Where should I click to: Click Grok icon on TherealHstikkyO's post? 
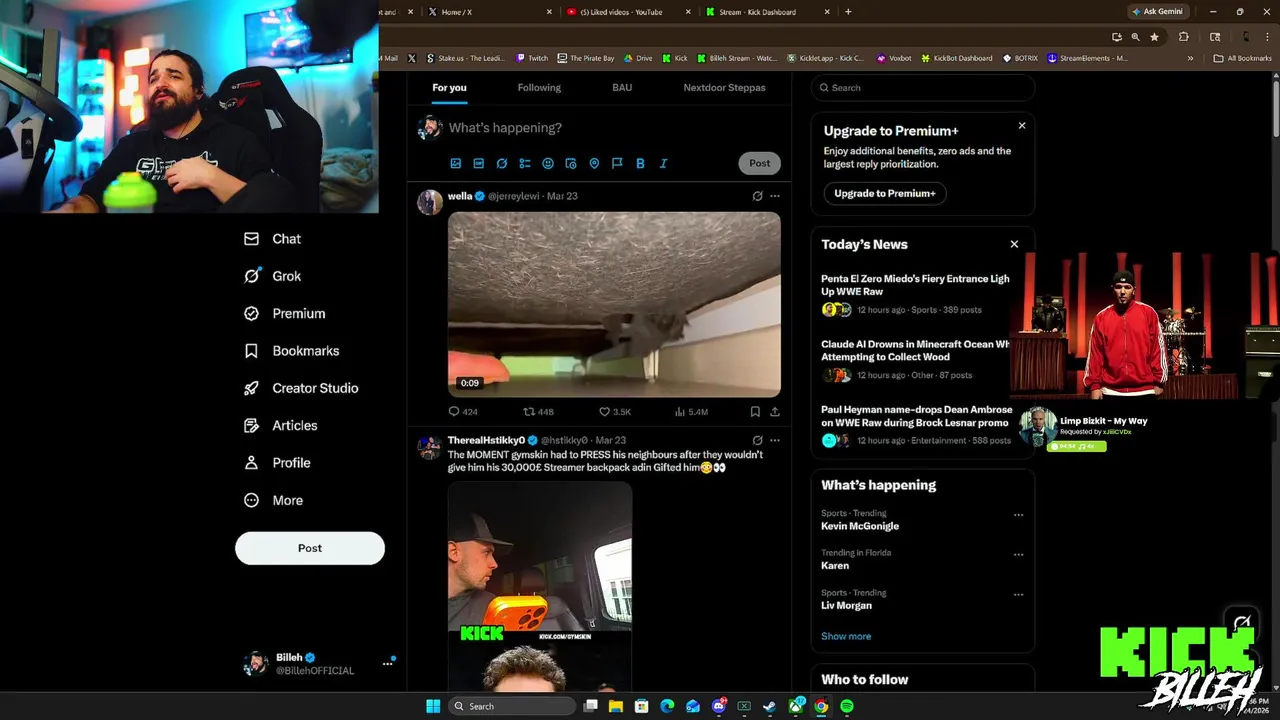(x=757, y=440)
